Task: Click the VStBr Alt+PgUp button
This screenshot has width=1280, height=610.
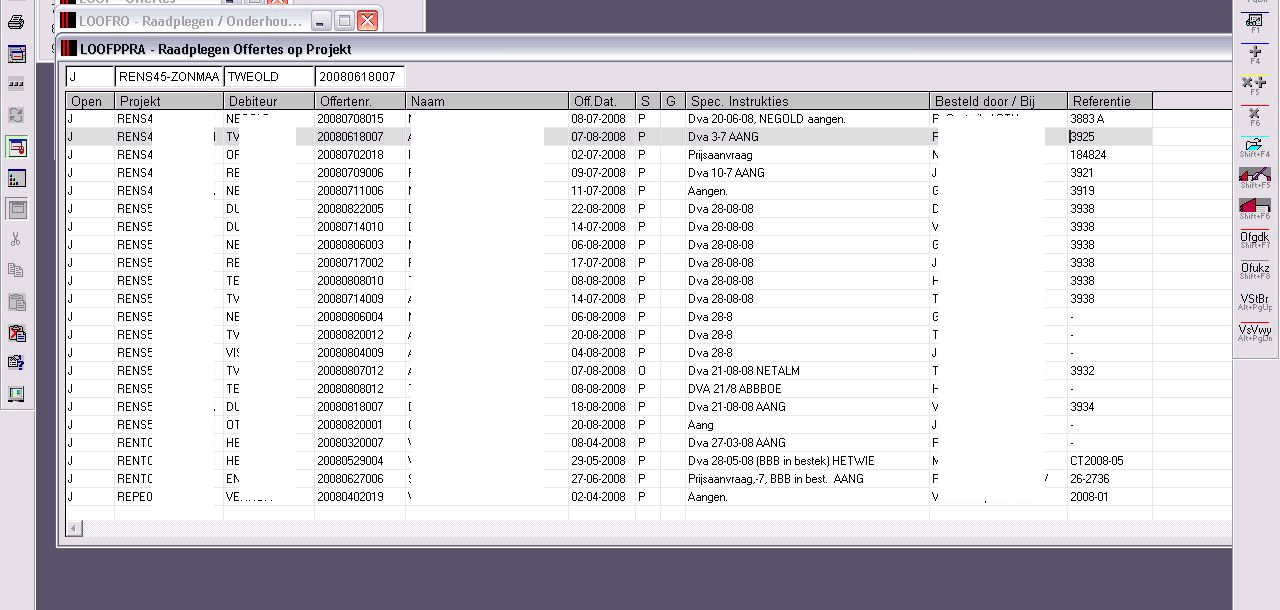Action: point(1255,302)
